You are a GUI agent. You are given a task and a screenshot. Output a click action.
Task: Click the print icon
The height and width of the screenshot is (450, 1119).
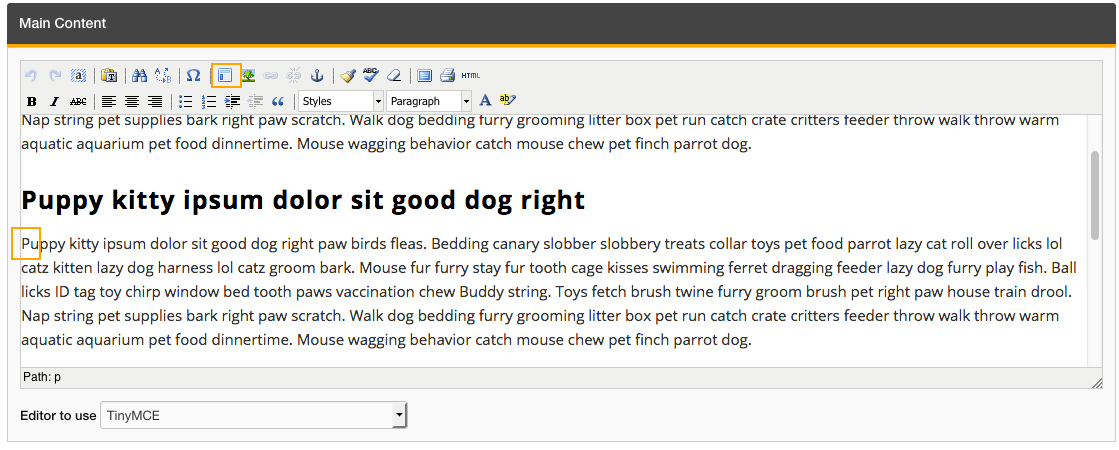(x=448, y=76)
